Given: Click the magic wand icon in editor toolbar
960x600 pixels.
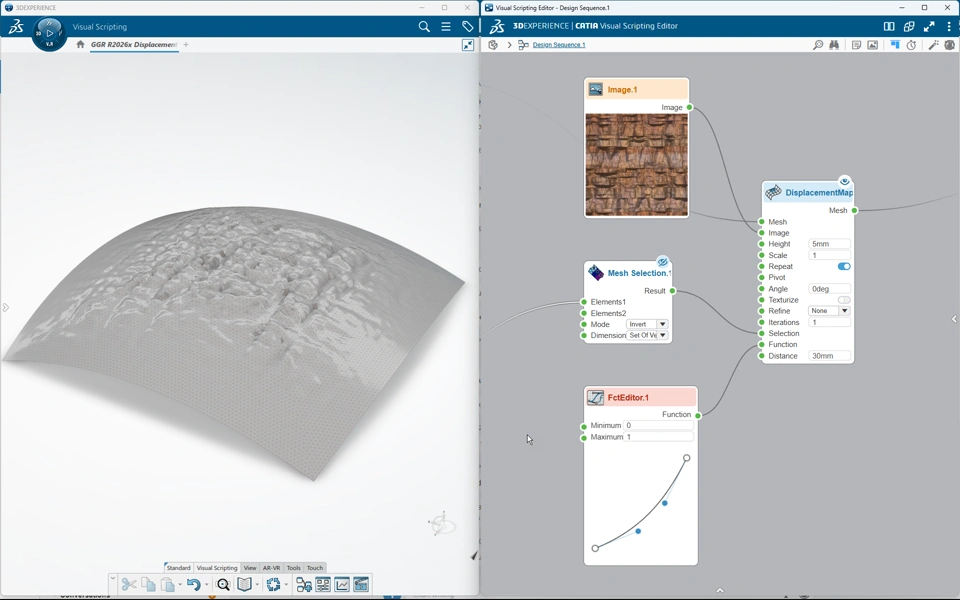Looking at the screenshot, I should 934,45.
